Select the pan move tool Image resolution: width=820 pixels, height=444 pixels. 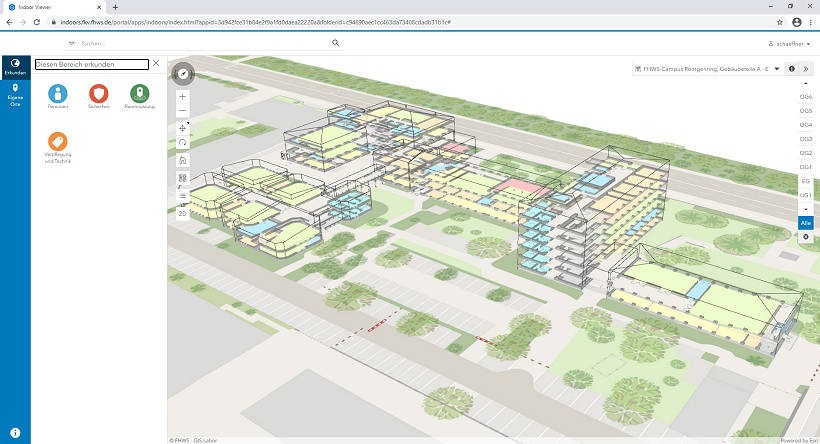[x=183, y=128]
